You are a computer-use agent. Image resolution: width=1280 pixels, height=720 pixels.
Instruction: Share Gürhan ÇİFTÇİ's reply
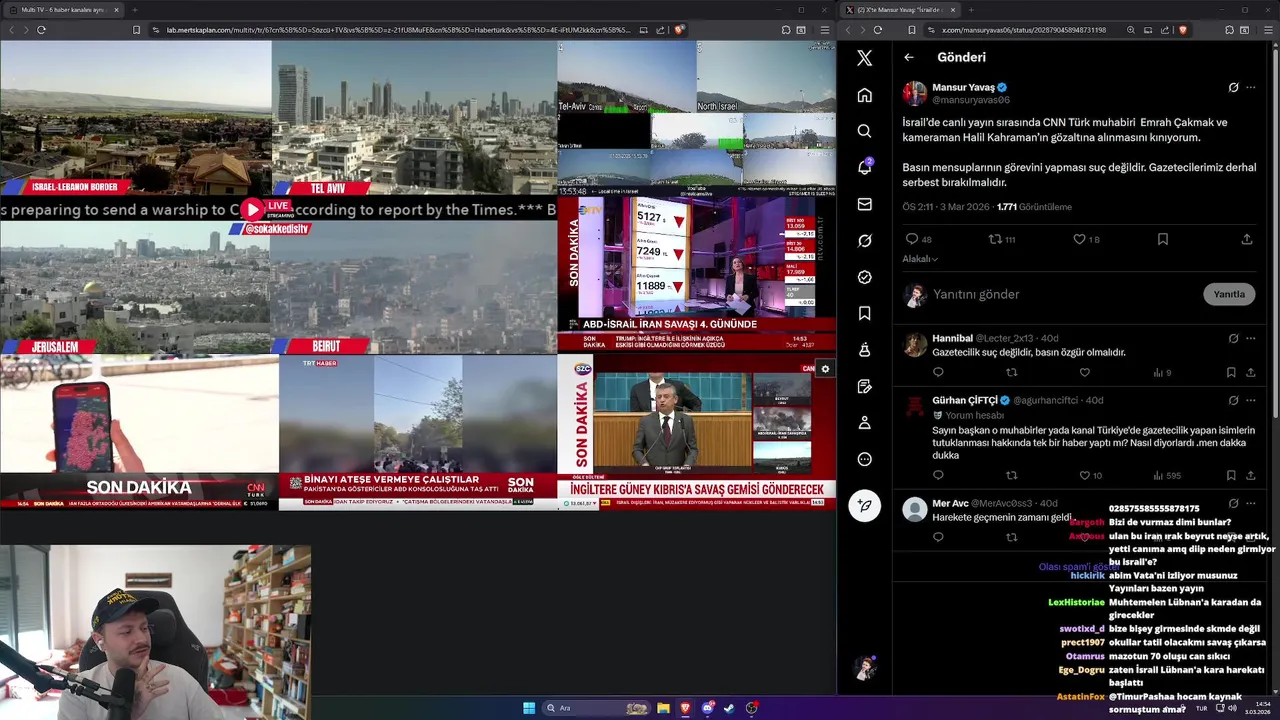pos(1250,476)
